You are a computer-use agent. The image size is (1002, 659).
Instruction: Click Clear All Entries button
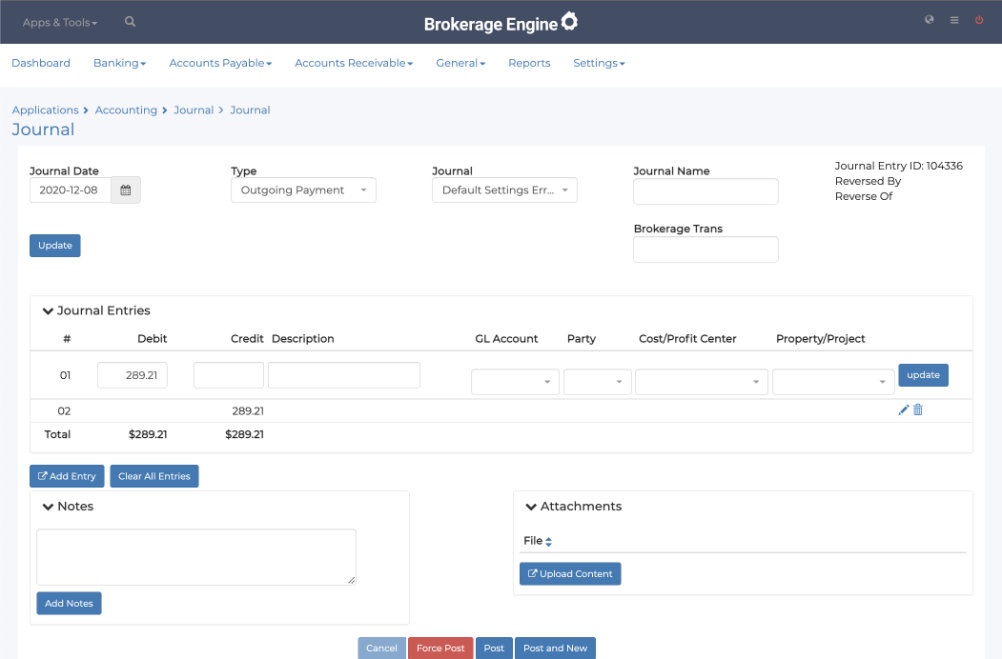[154, 476]
